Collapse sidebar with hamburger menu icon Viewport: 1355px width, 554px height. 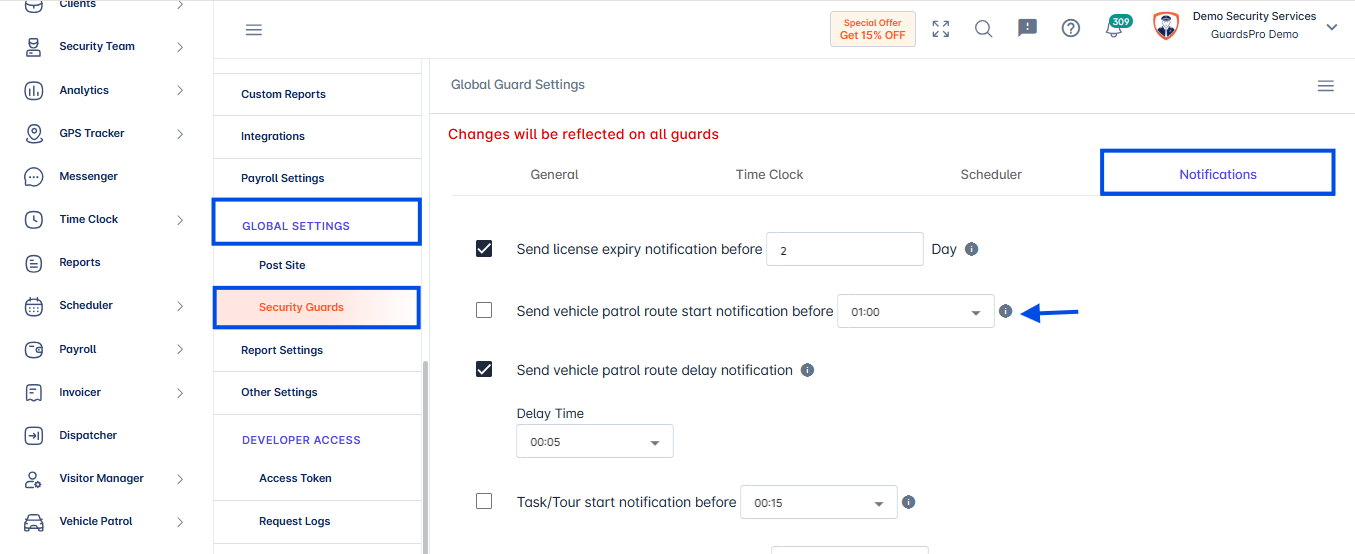pos(254,30)
